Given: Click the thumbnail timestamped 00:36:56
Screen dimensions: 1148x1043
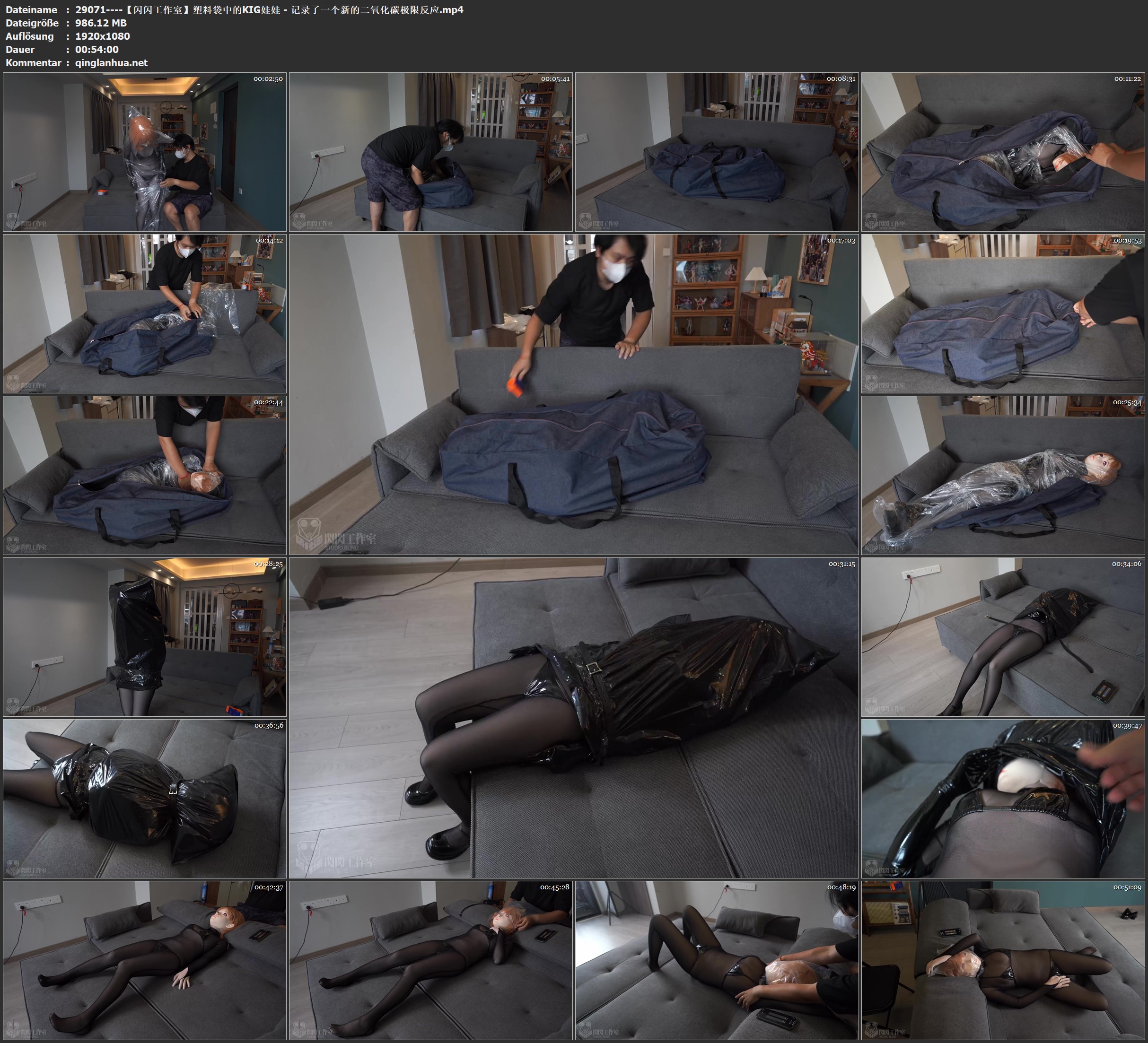Looking at the screenshot, I should (x=145, y=798).
